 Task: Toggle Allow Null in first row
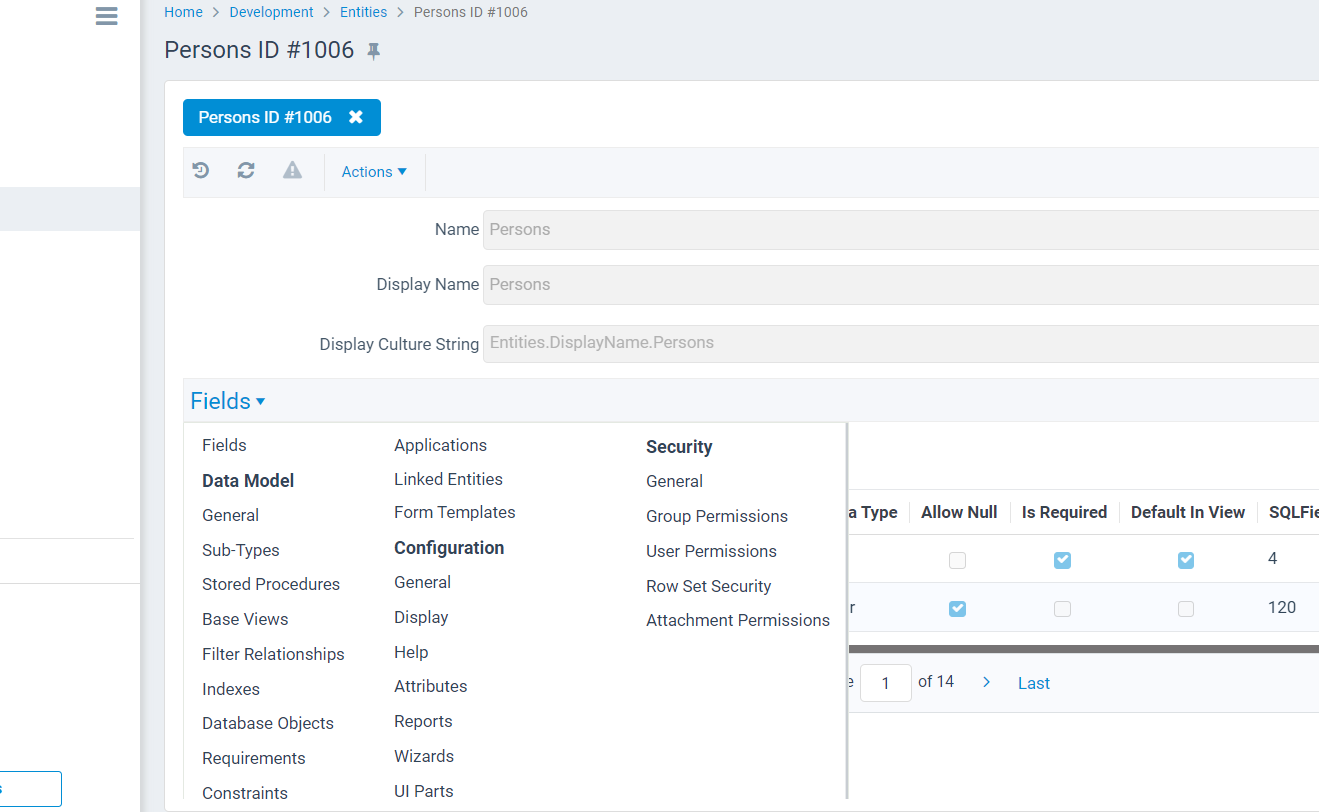click(x=958, y=560)
